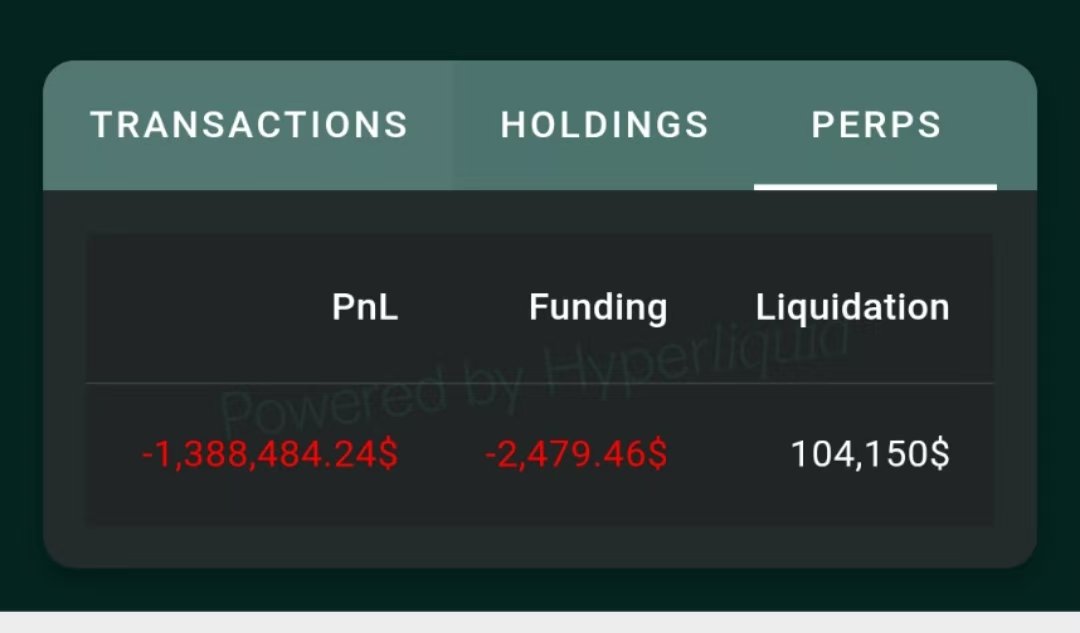Click the 104,150$ liquidation price
This screenshot has width=1080, height=633.
[x=871, y=454]
